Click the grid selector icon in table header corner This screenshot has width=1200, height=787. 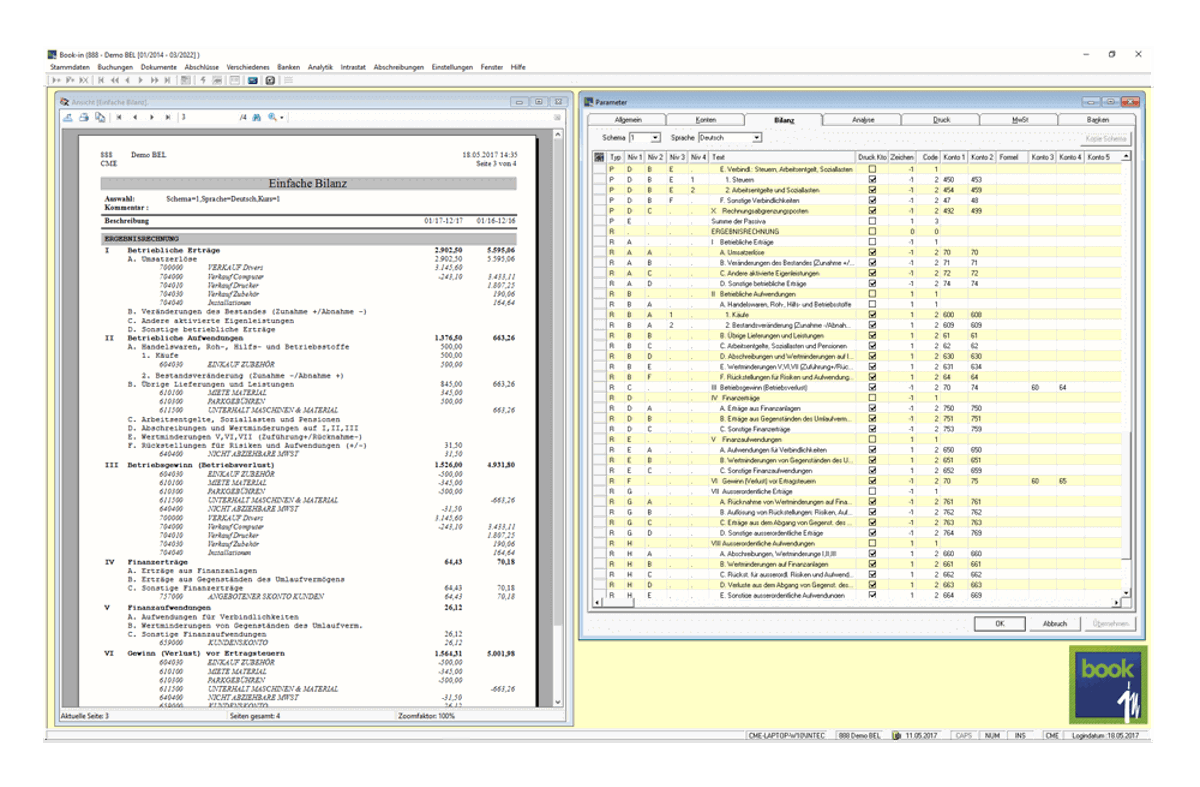click(x=599, y=157)
